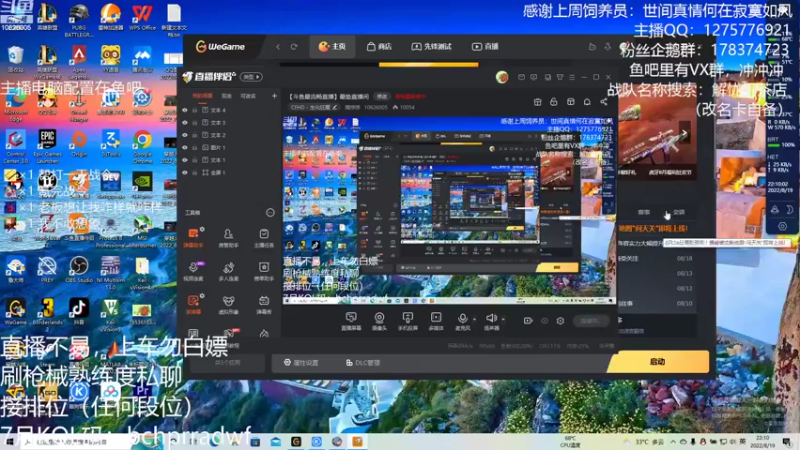Click the mail icon in 直播伴侣 title bar

coord(521,77)
